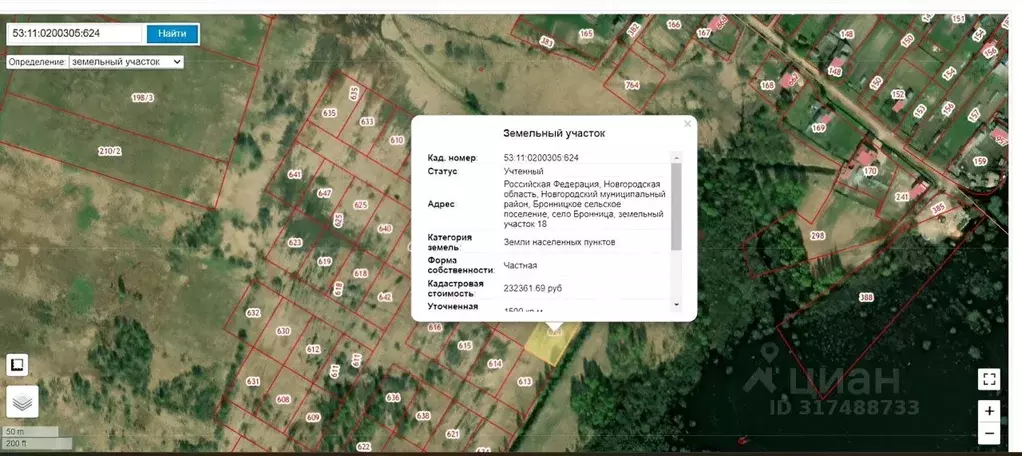
Task: Select parcel label 641 on map
Action: tap(295, 175)
